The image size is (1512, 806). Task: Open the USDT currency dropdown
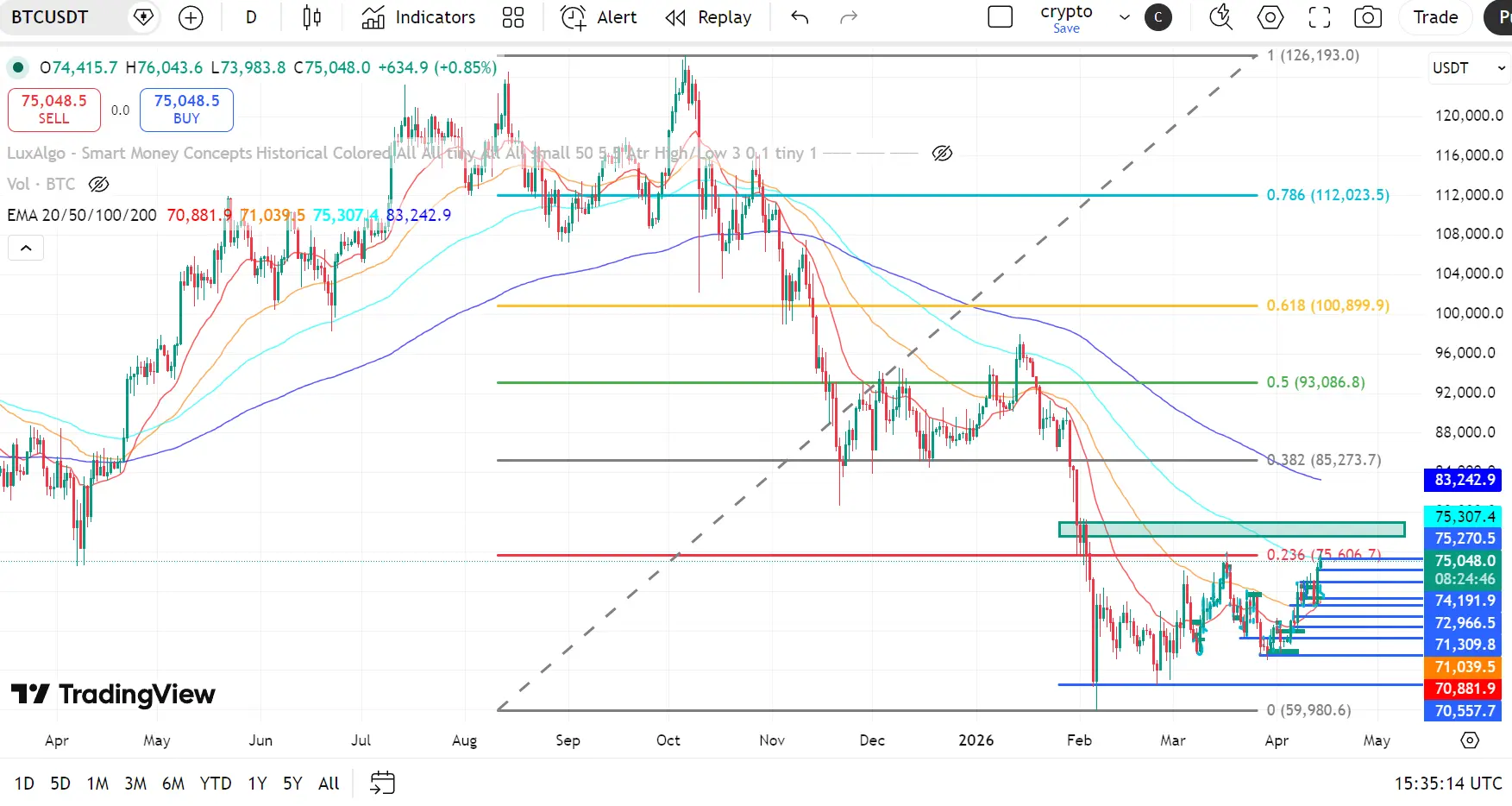pyautogui.click(x=1469, y=68)
